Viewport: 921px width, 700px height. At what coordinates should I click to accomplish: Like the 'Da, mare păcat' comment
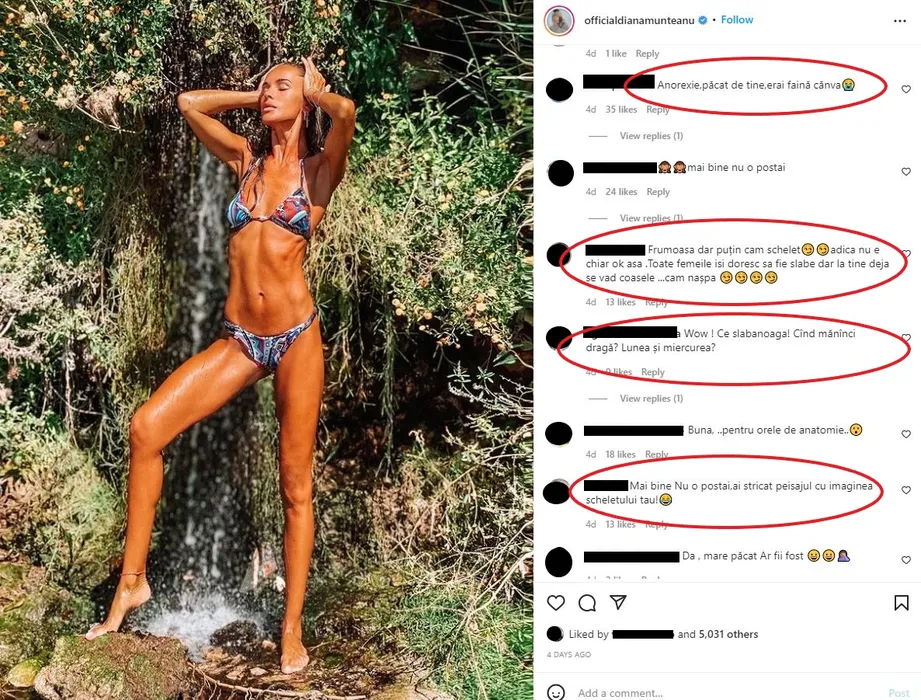(906, 560)
